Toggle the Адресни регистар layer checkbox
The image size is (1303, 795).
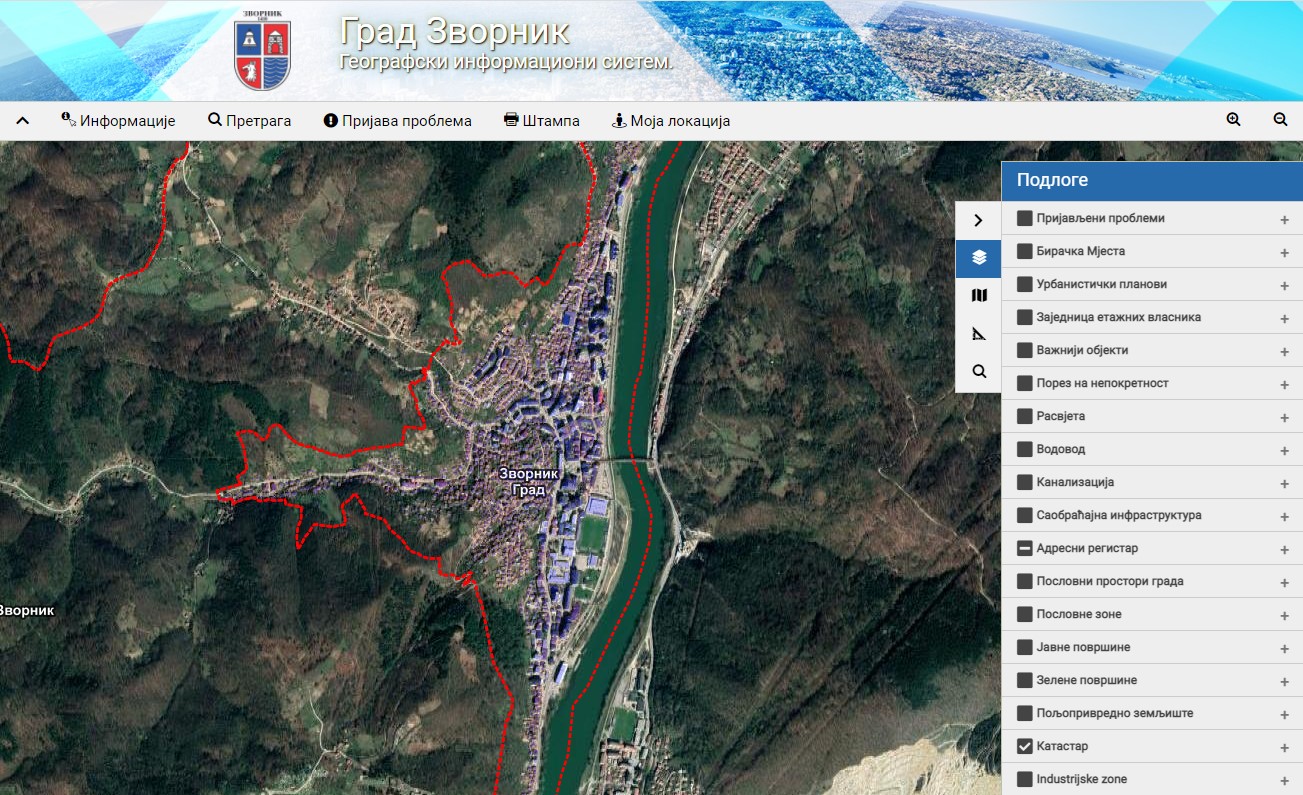point(1024,548)
